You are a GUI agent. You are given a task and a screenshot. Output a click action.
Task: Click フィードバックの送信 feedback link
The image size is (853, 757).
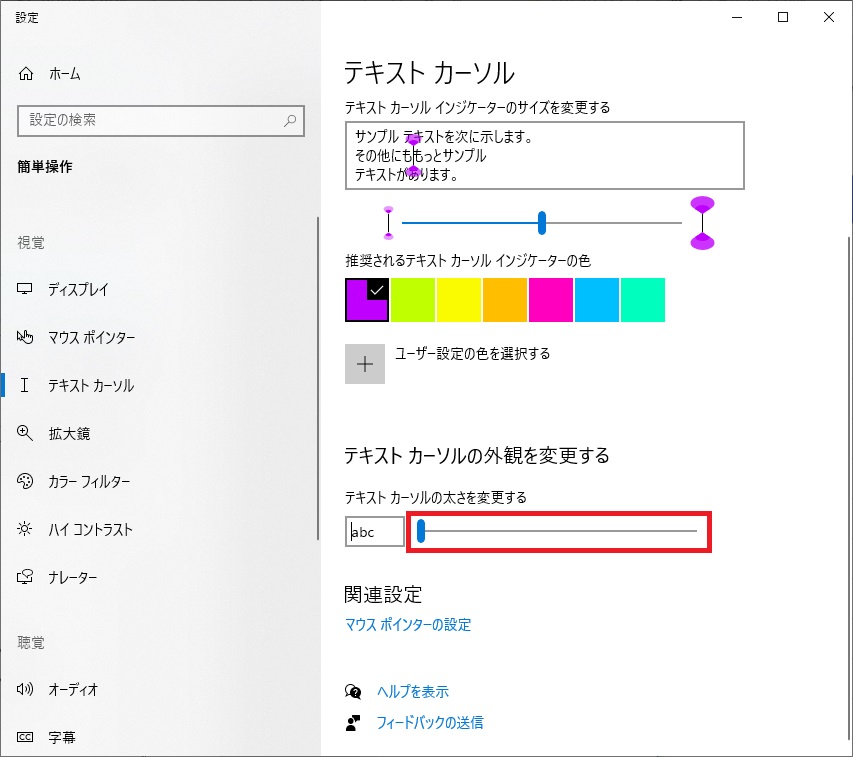pos(430,722)
